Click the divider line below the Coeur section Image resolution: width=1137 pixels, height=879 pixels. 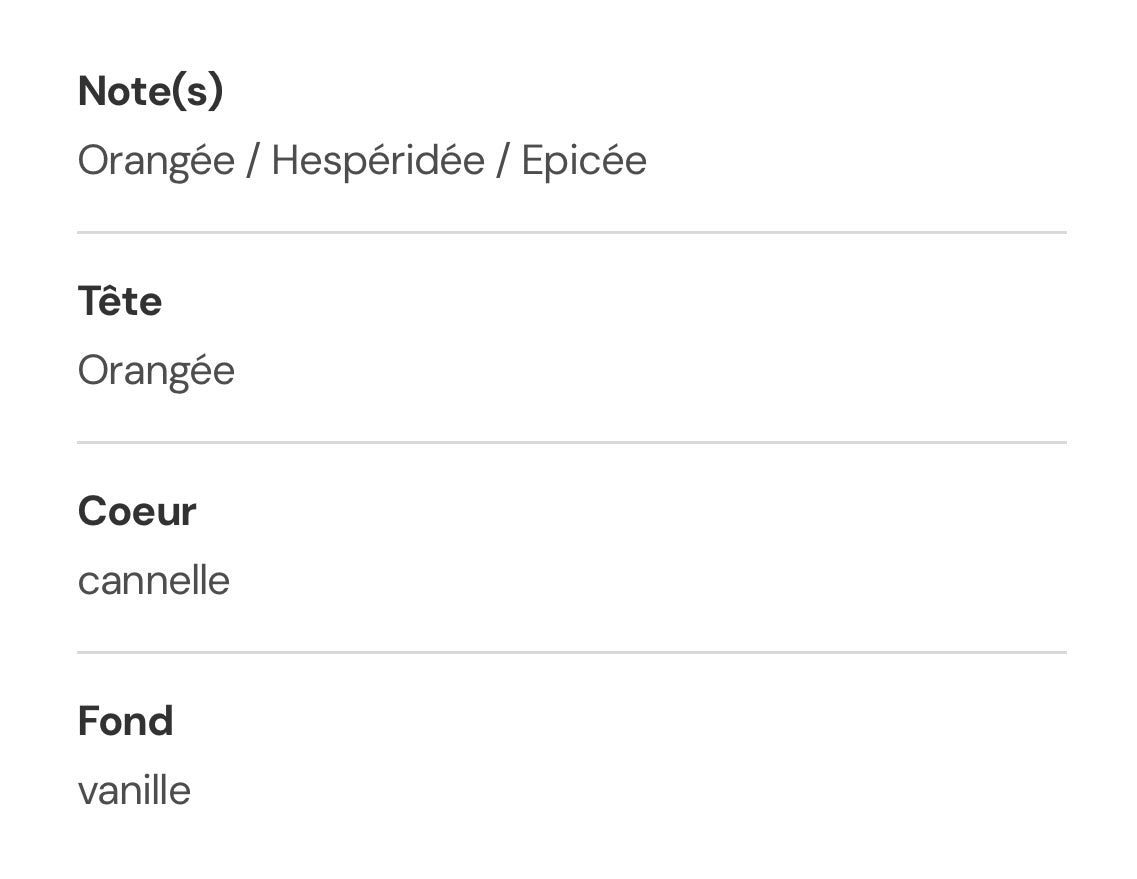coord(572,652)
